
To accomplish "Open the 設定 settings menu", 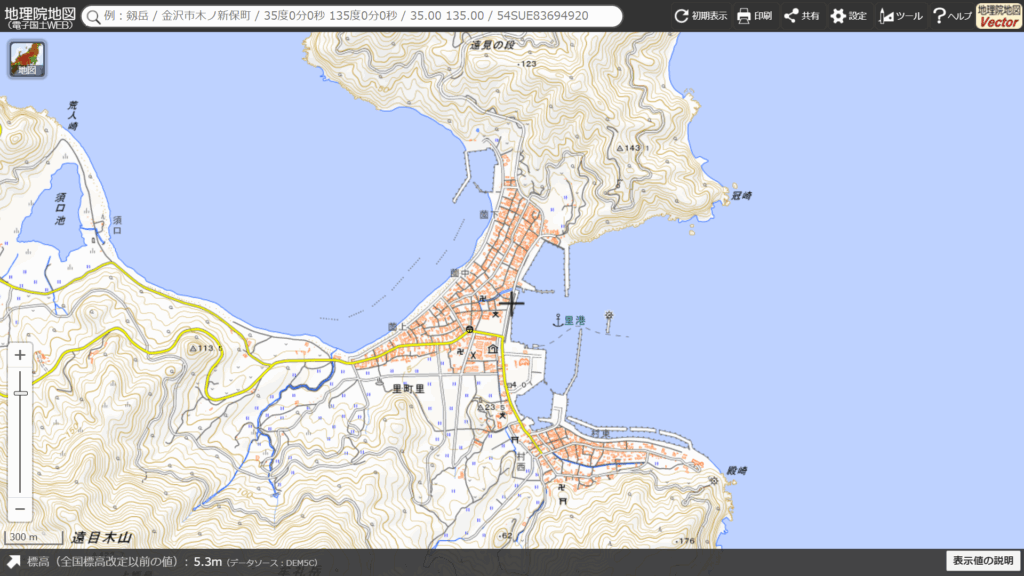I will 848,16.
